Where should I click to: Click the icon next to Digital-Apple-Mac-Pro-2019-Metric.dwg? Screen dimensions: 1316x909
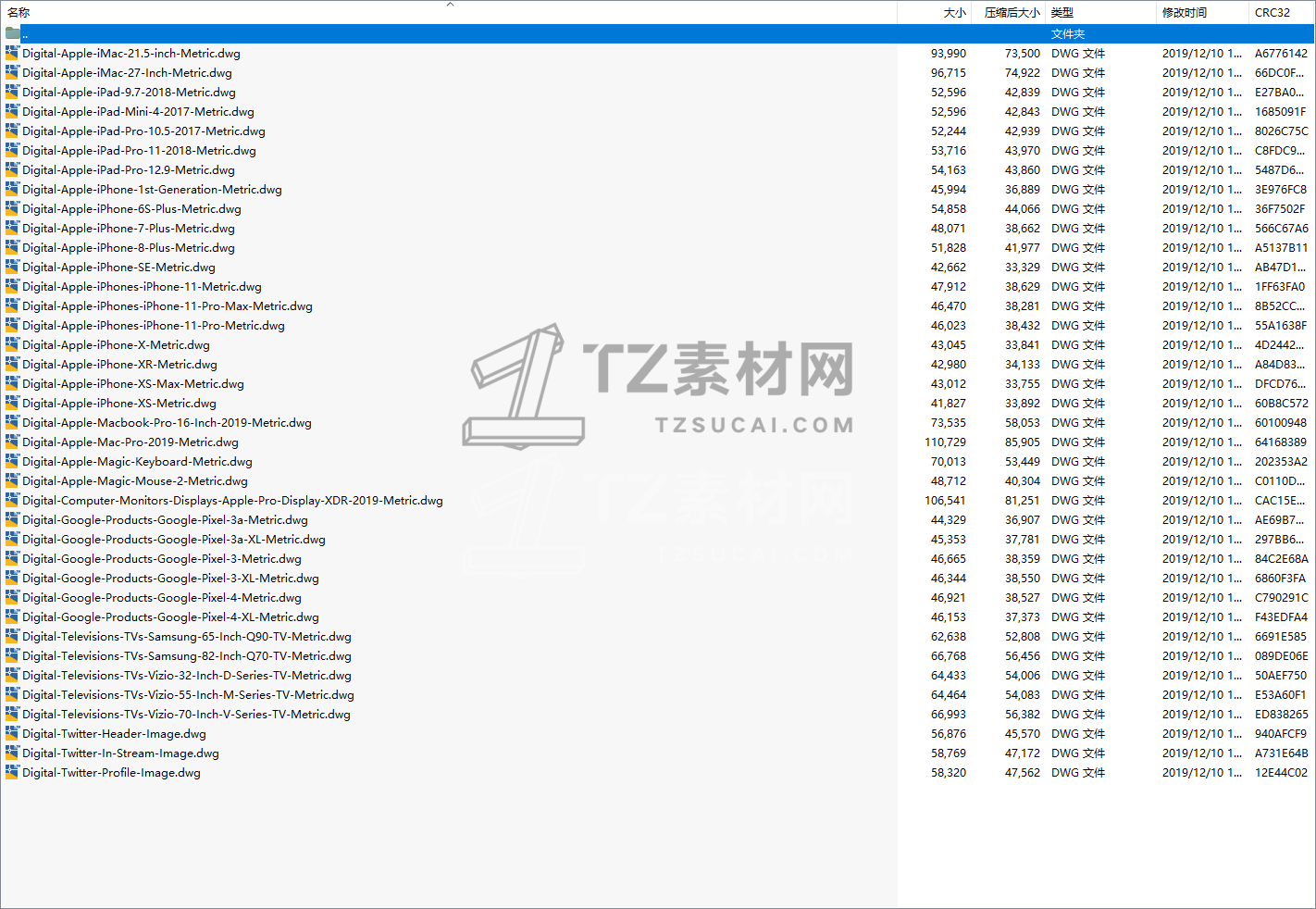pyautogui.click(x=12, y=442)
